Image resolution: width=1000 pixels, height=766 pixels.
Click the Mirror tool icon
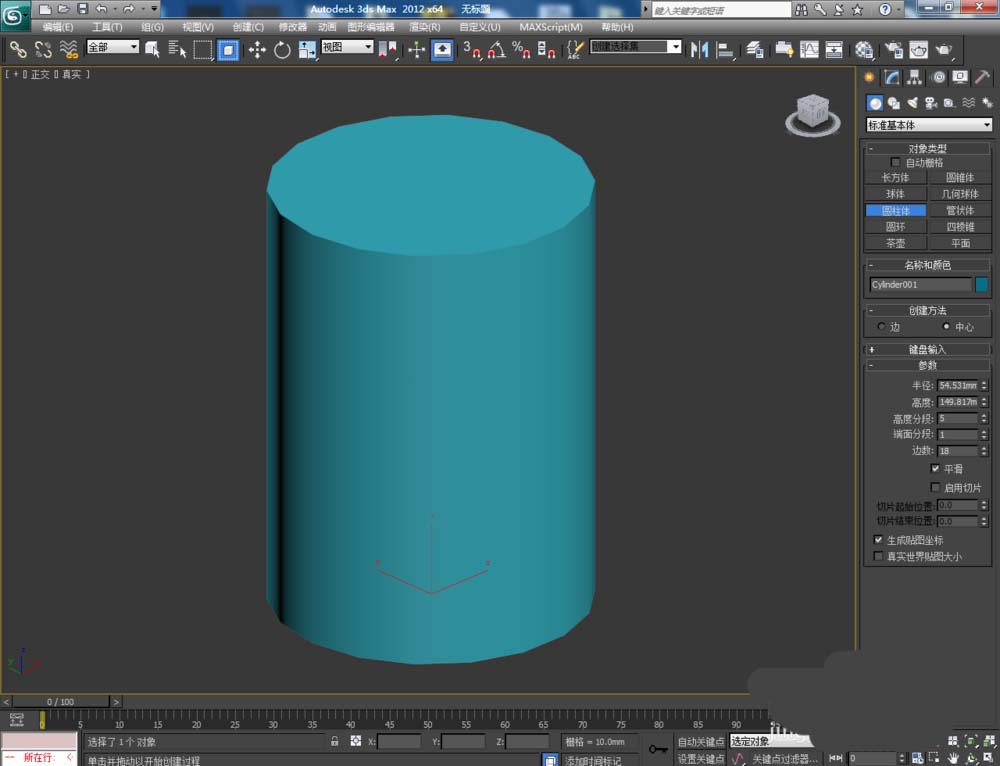pyautogui.click(x=700, y=49)
